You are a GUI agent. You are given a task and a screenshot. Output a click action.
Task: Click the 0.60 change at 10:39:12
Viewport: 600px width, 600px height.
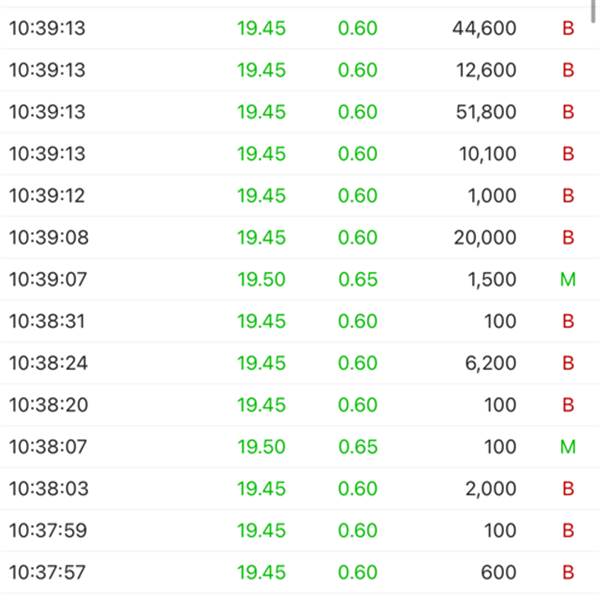click(x=358, y=196)
